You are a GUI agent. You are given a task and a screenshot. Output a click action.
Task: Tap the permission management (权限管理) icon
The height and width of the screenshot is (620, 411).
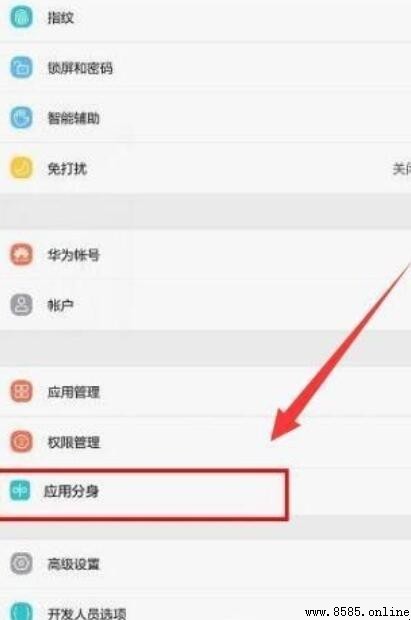[21, 441]
